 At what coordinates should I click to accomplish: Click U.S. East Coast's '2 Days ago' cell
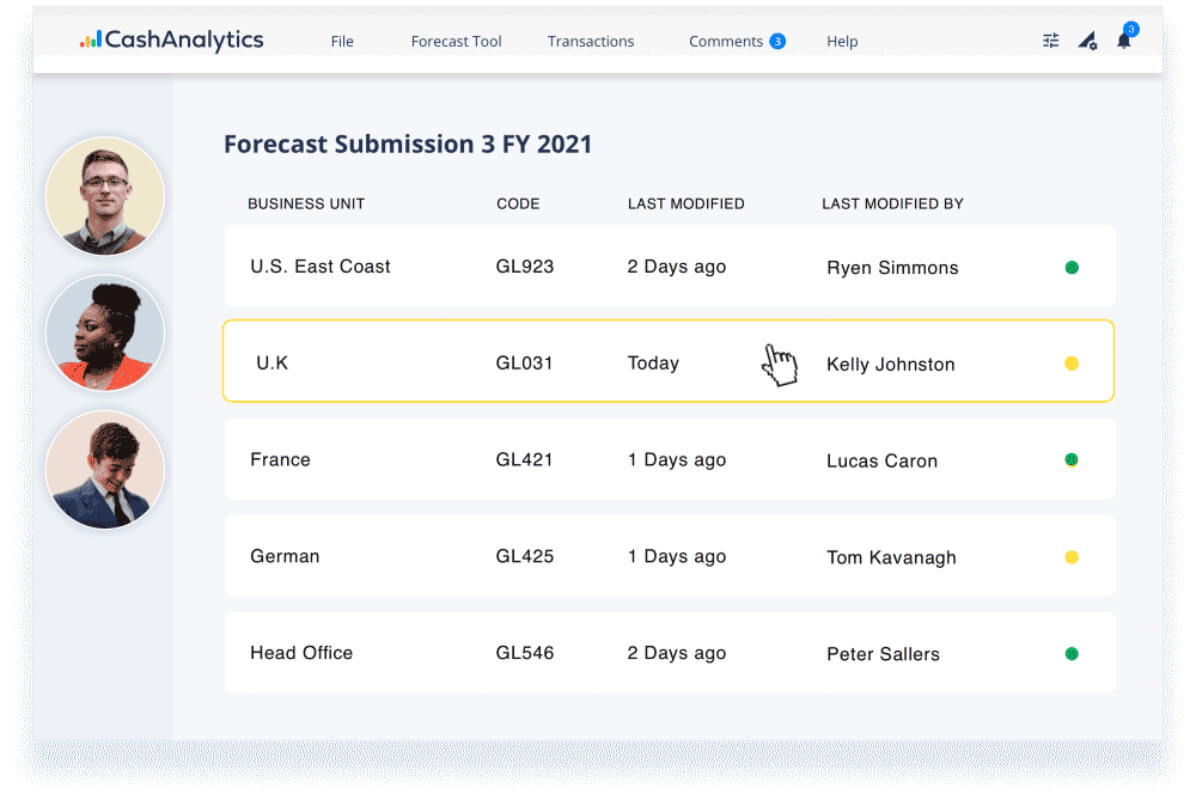(677, 267)
